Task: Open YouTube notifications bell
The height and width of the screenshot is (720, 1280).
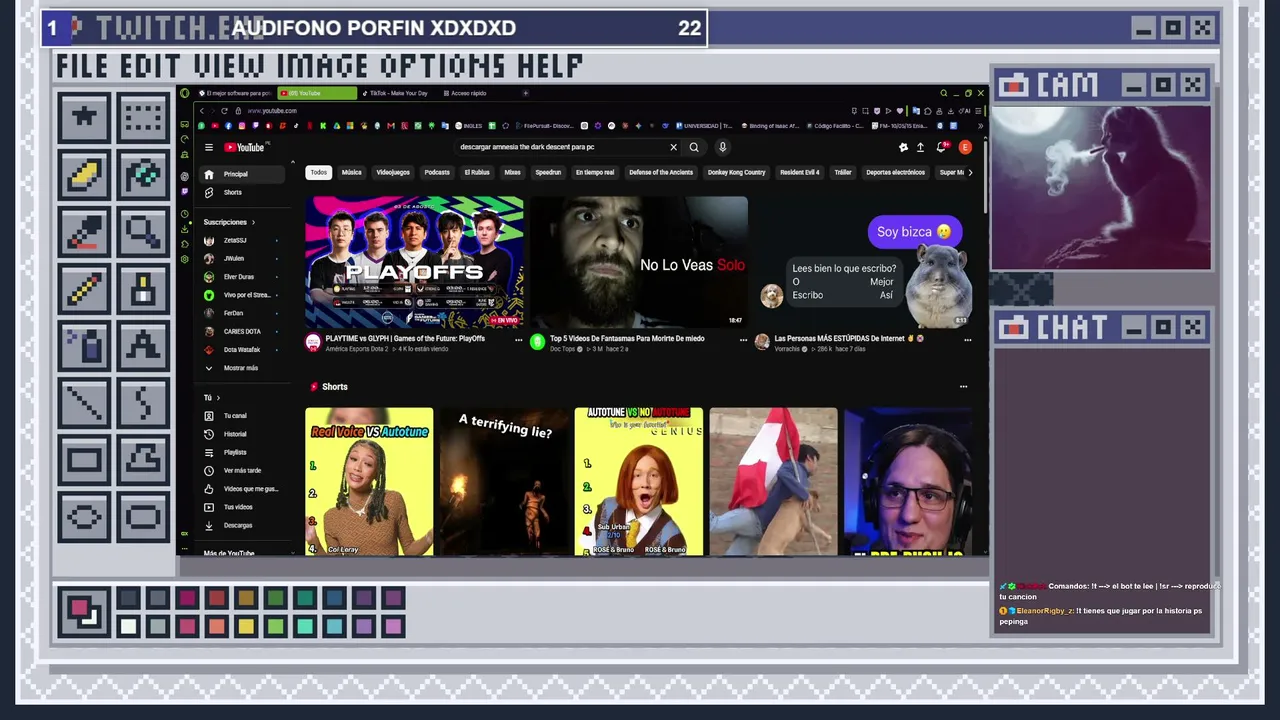Action: (941, 147)
